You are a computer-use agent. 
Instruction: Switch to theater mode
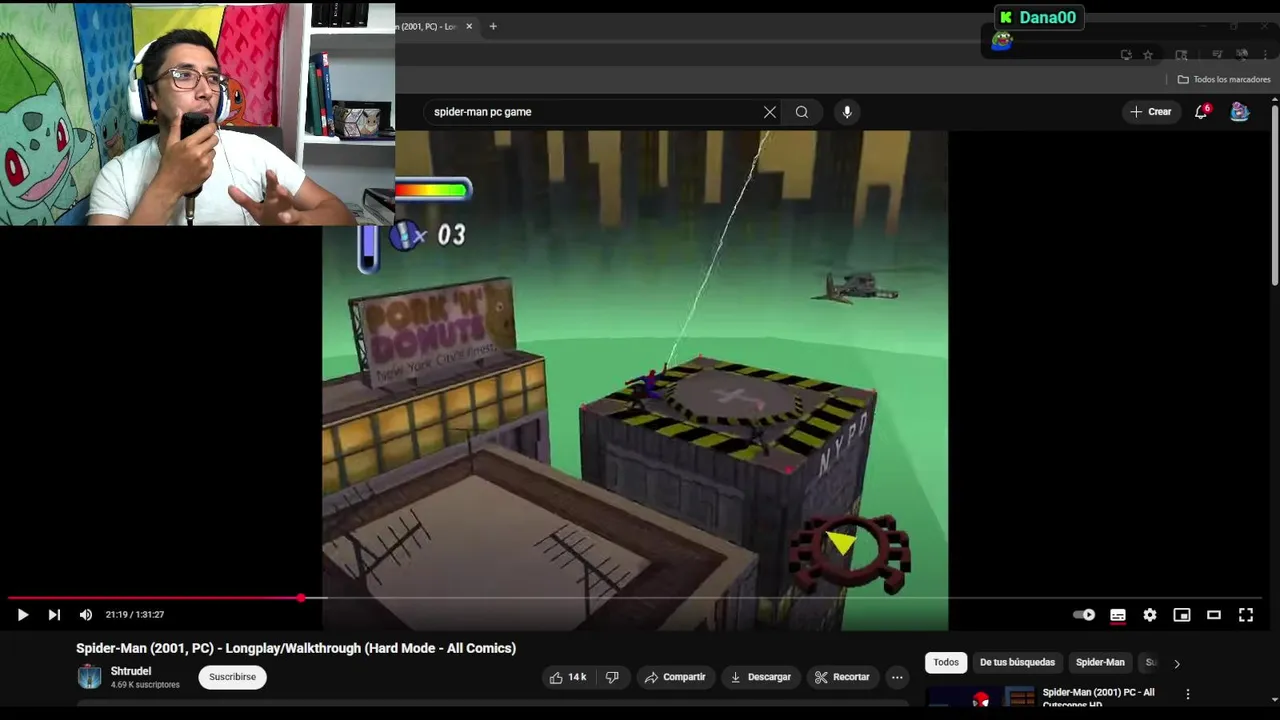pyautogui.click(x=1214, y=615)
